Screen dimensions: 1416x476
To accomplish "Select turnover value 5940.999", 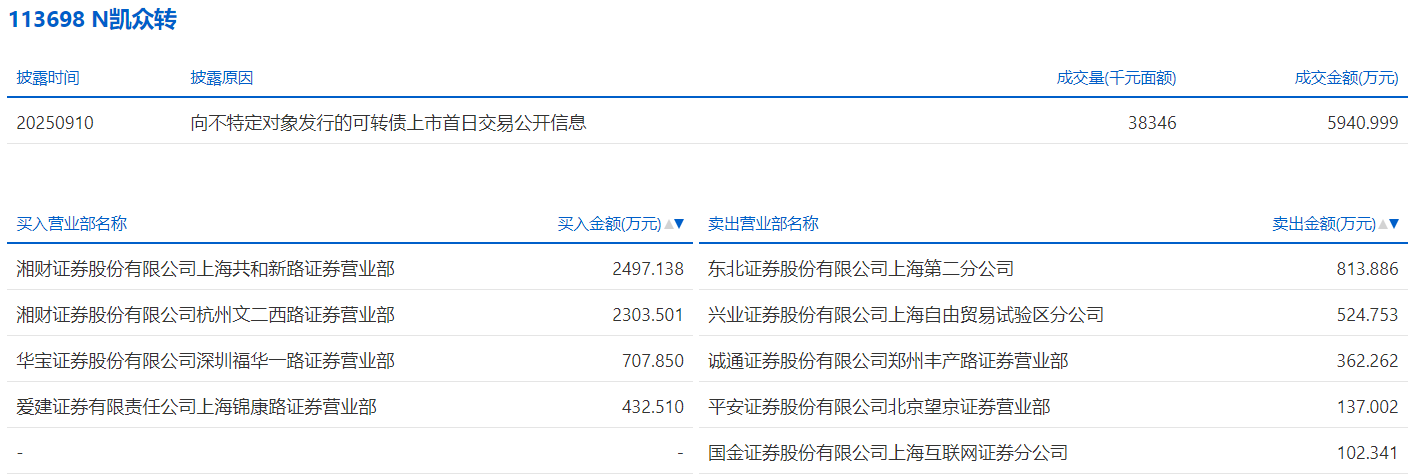I will tap(1362, 123).
